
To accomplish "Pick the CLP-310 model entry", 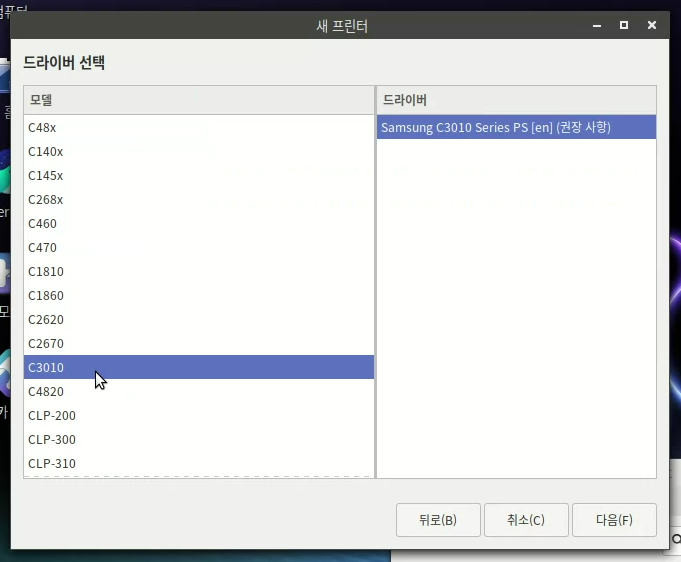I will click(199, 463).
